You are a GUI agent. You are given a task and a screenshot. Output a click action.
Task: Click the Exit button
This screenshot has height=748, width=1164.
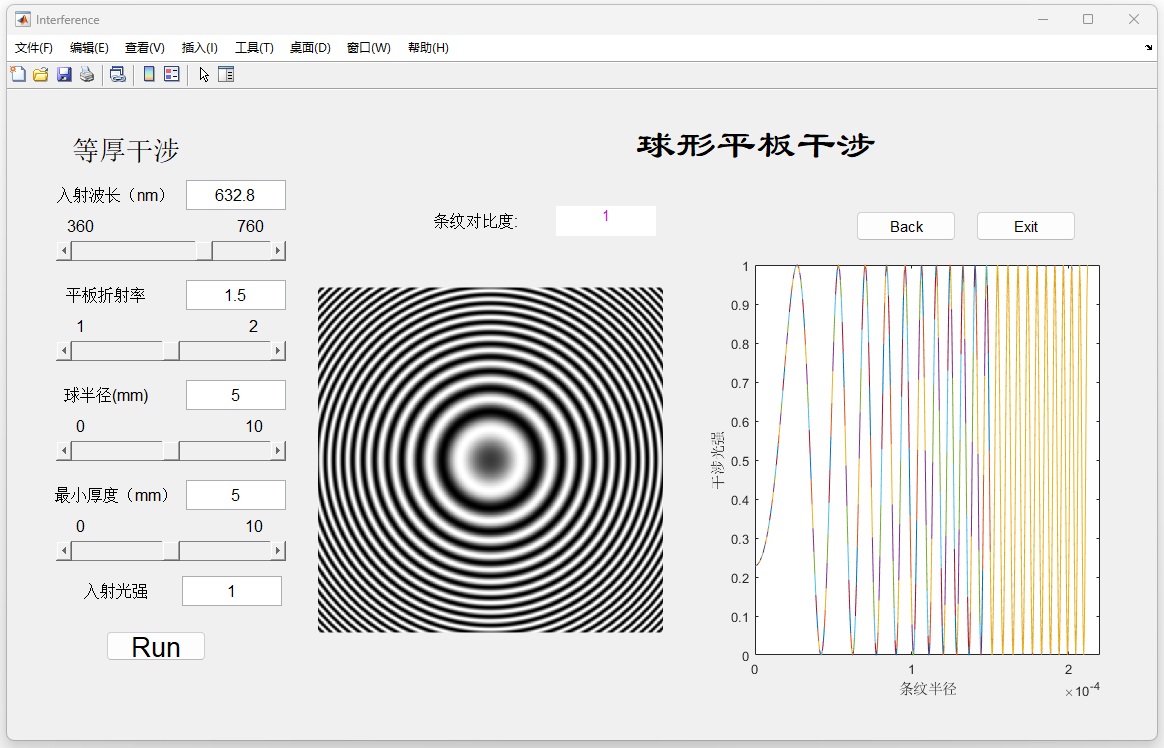coord(1025,227)
